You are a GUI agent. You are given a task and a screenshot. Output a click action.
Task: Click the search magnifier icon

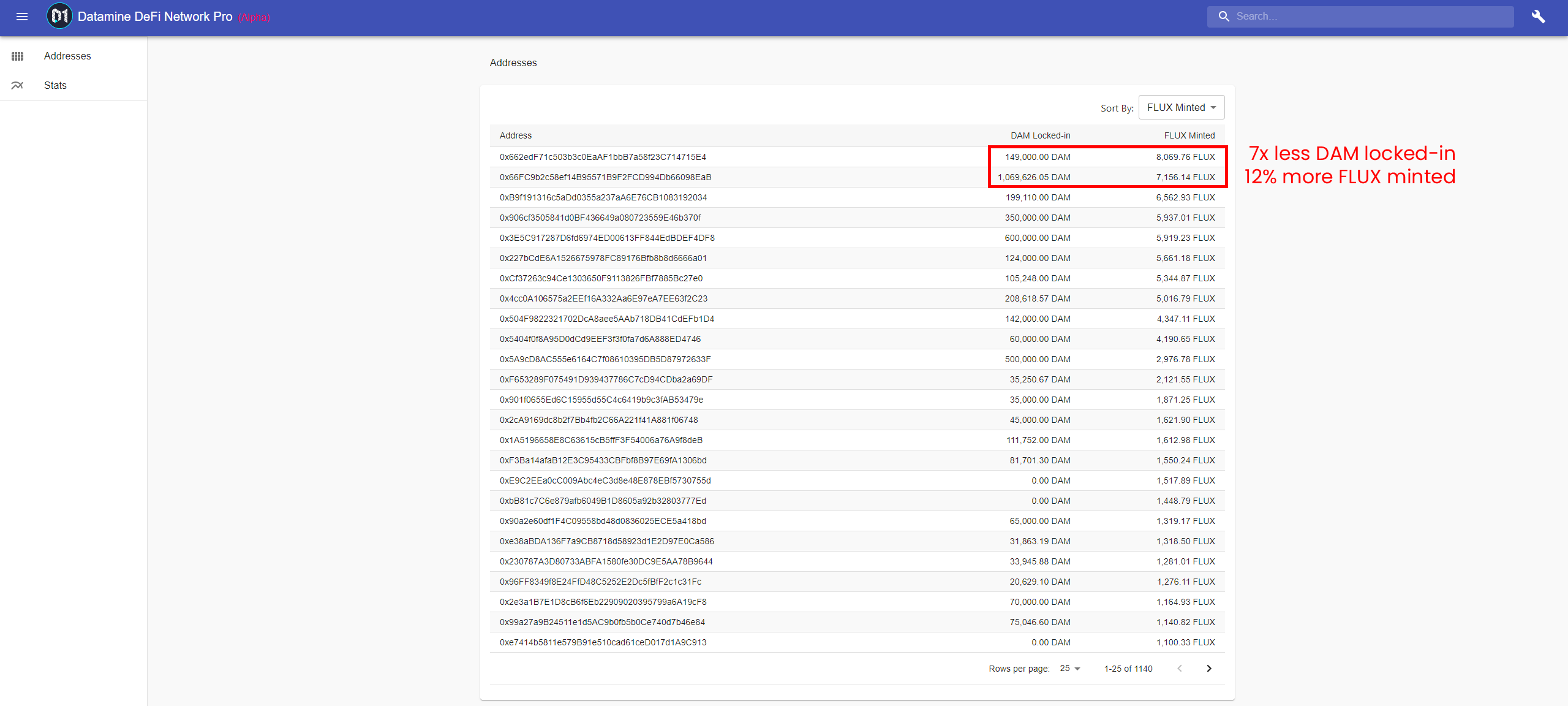[x=1224, y=17]
